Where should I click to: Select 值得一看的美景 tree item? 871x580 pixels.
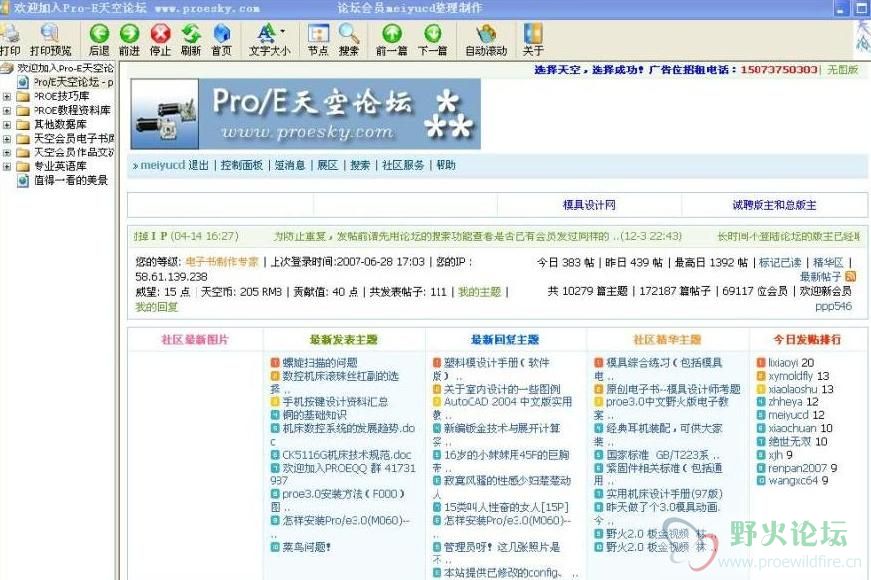[x=71, y=180]
